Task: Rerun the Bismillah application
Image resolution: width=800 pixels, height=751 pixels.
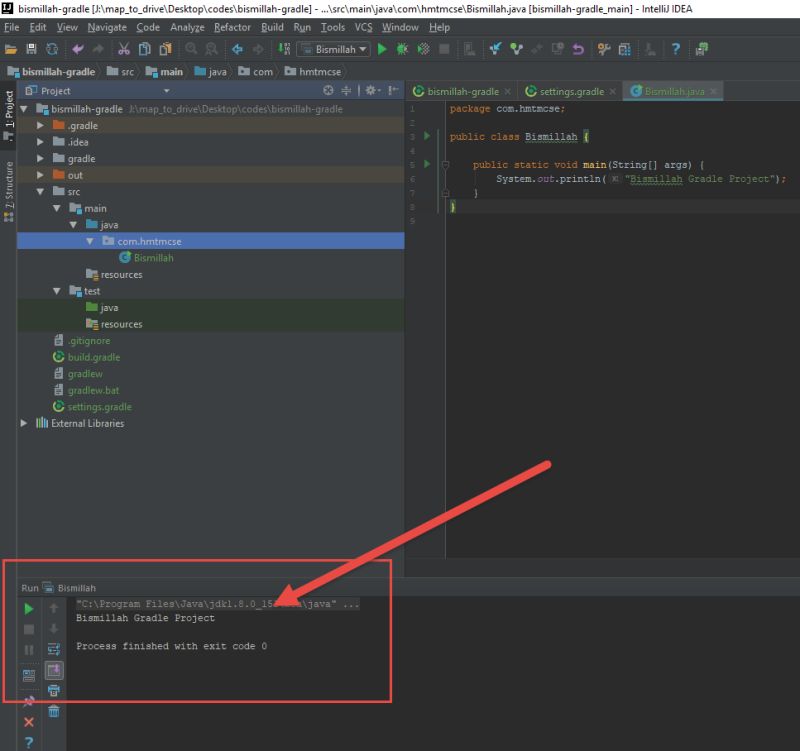Action: [30, 608]
